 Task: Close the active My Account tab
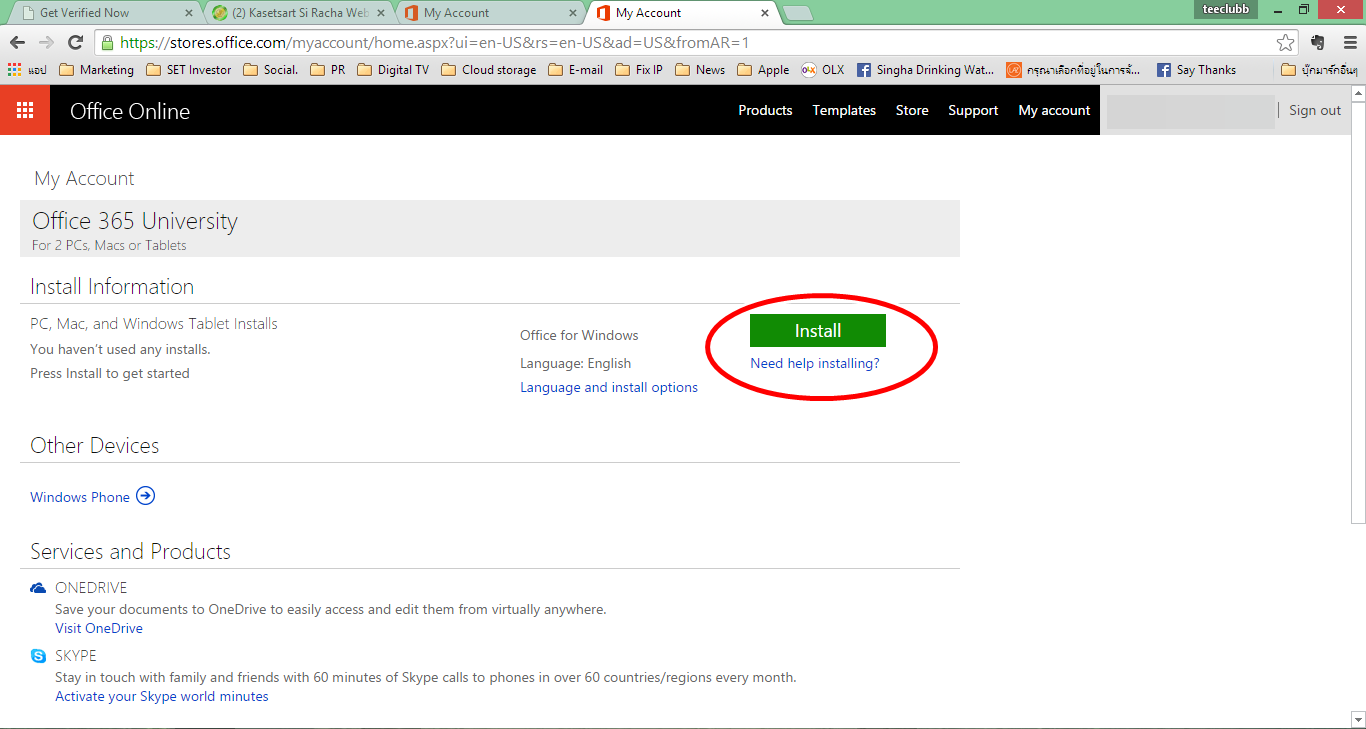pos(765,13)
